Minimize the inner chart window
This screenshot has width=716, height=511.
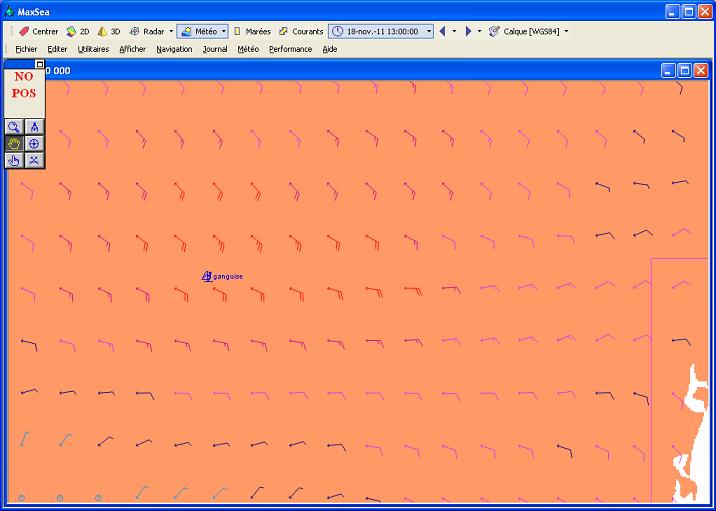(668, 70)
